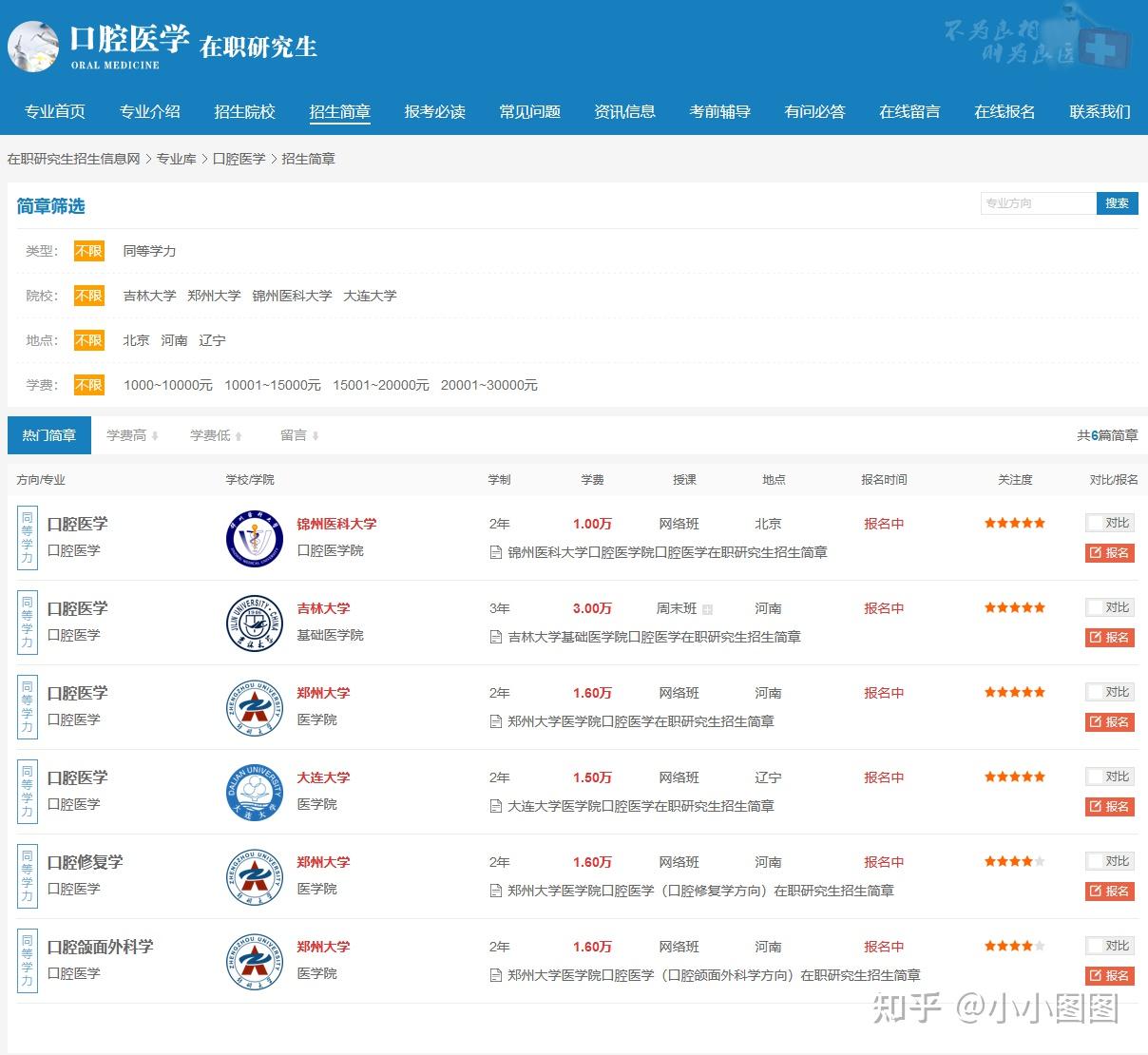Viewport: 1148px width, 1055px height.
Task: Open the 吉林大学基础医学院 brochure link
Action: [654, 637]
